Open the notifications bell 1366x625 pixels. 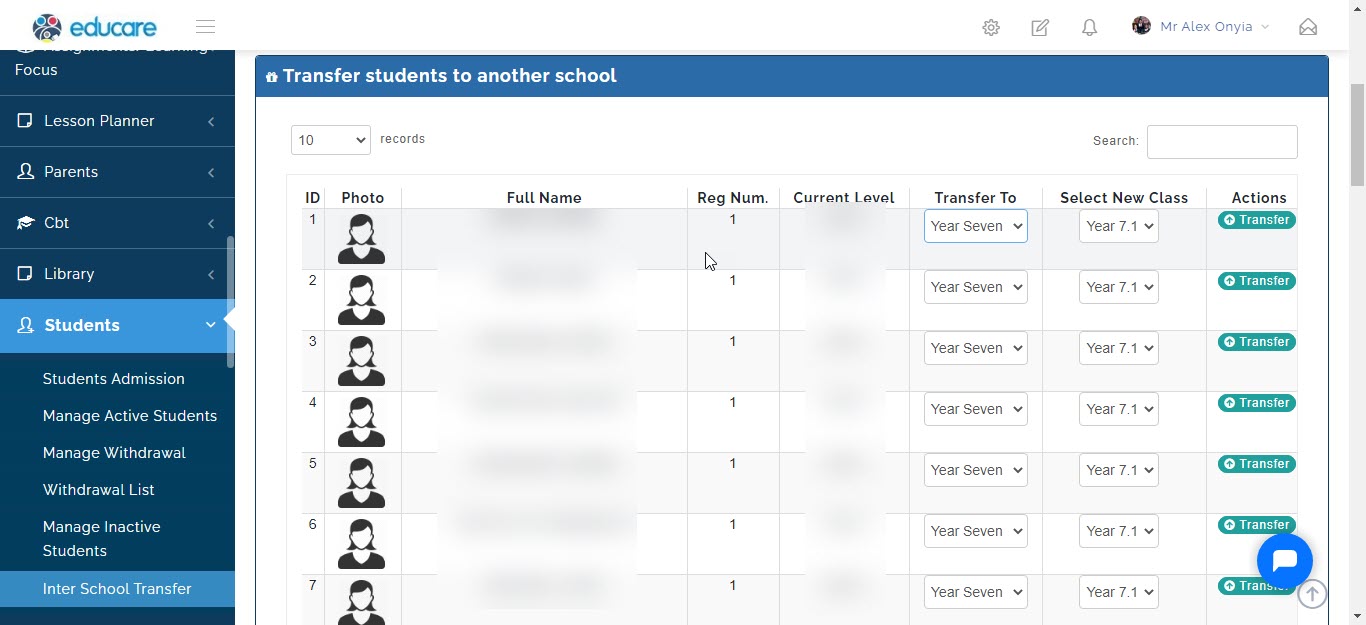coord(1090,28)
